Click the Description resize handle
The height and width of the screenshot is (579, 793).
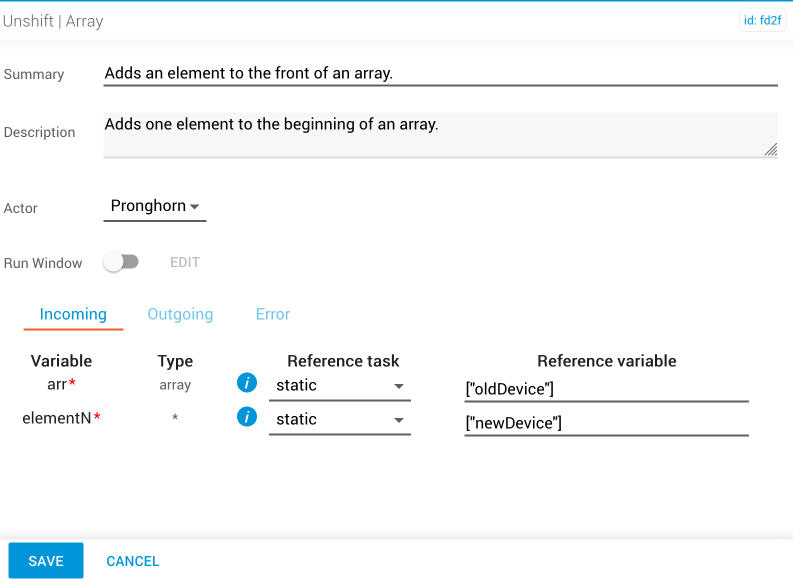coord(771,150)
